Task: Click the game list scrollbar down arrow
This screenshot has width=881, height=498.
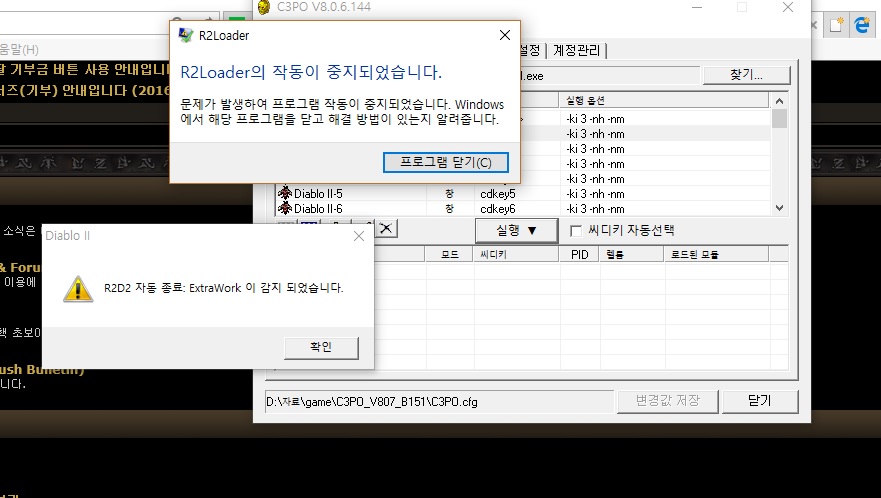Action: tap(779, 208)
